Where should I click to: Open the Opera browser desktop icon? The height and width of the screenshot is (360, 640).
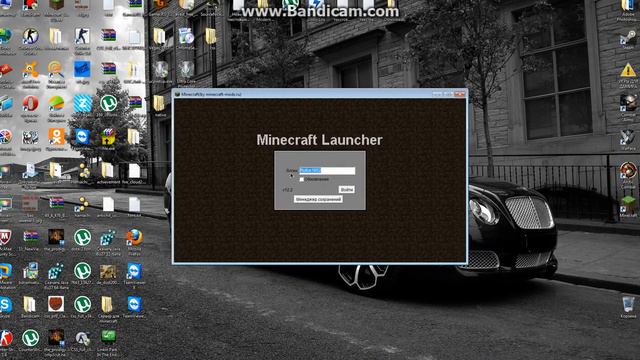coord(30,104)
